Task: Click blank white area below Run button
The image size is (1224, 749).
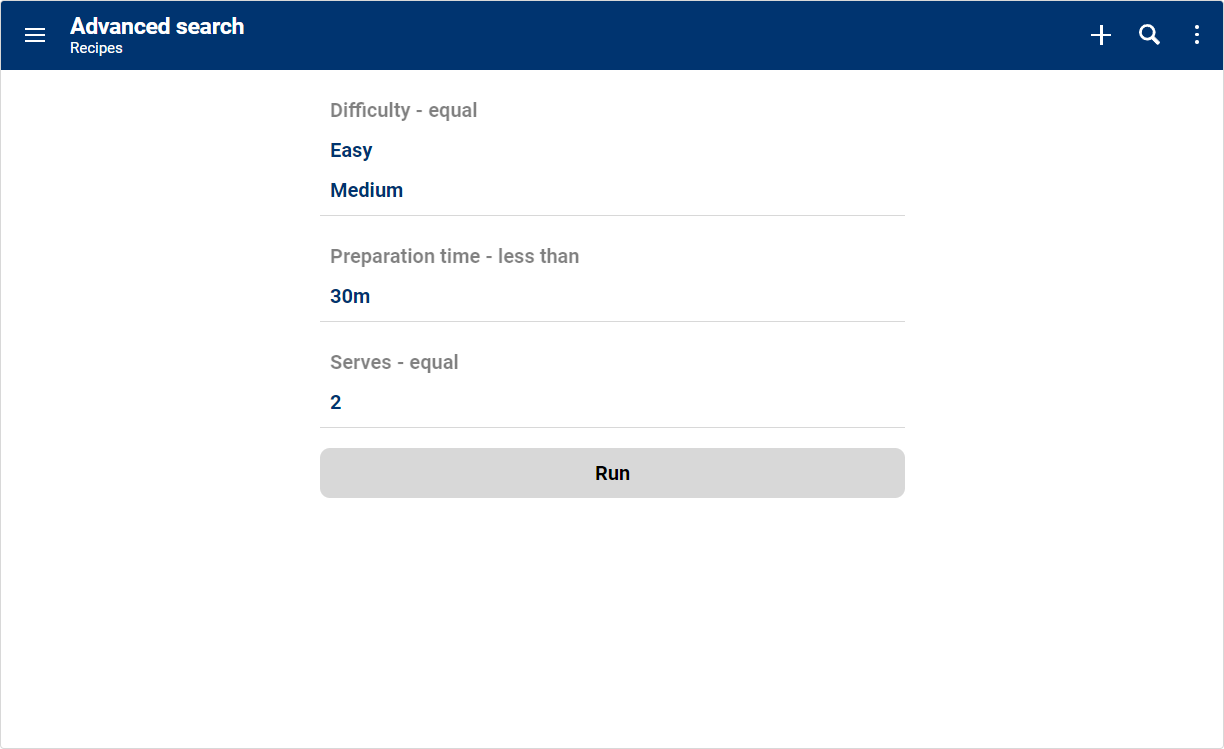Action: point(612,620)
